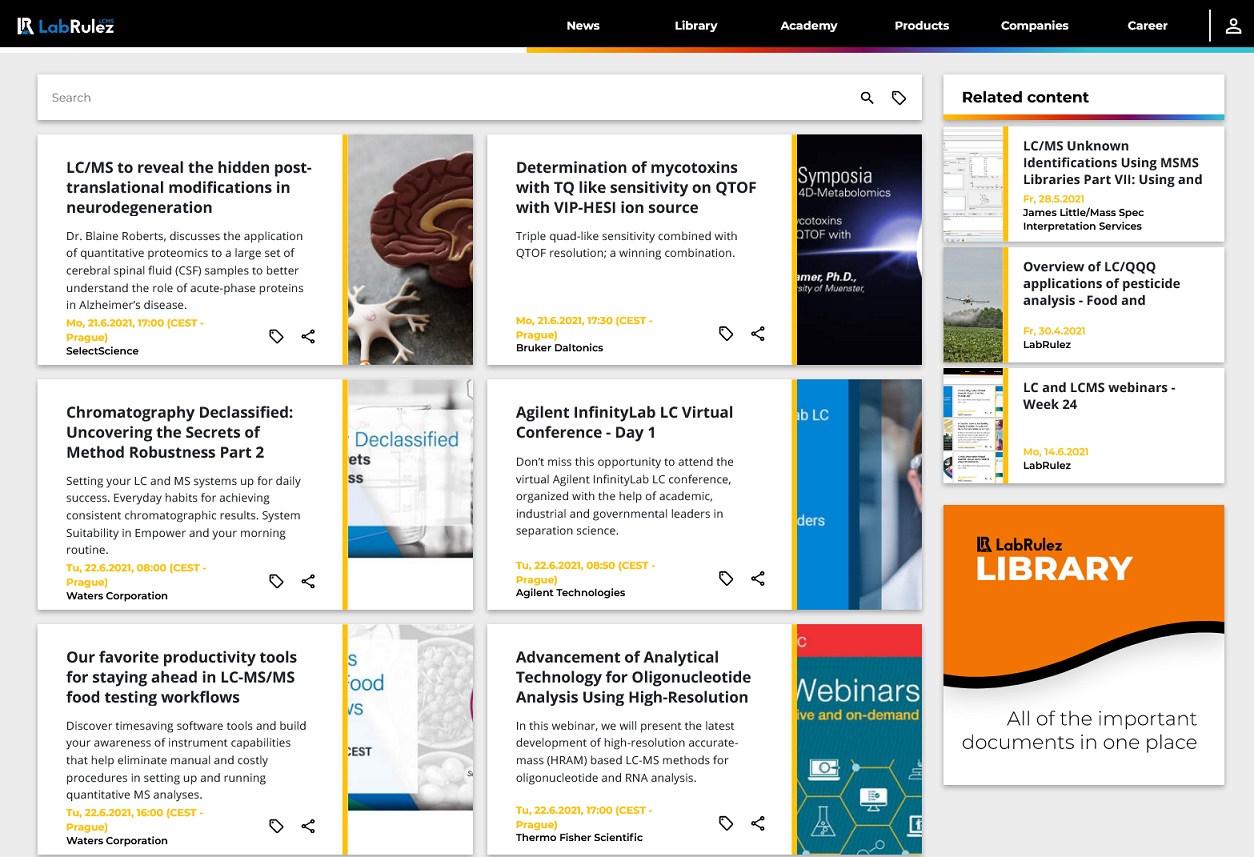Viewport: 1254px width, 857px height.
Task: Click 'All of the important documents' text
Action: pos(1080,730)
